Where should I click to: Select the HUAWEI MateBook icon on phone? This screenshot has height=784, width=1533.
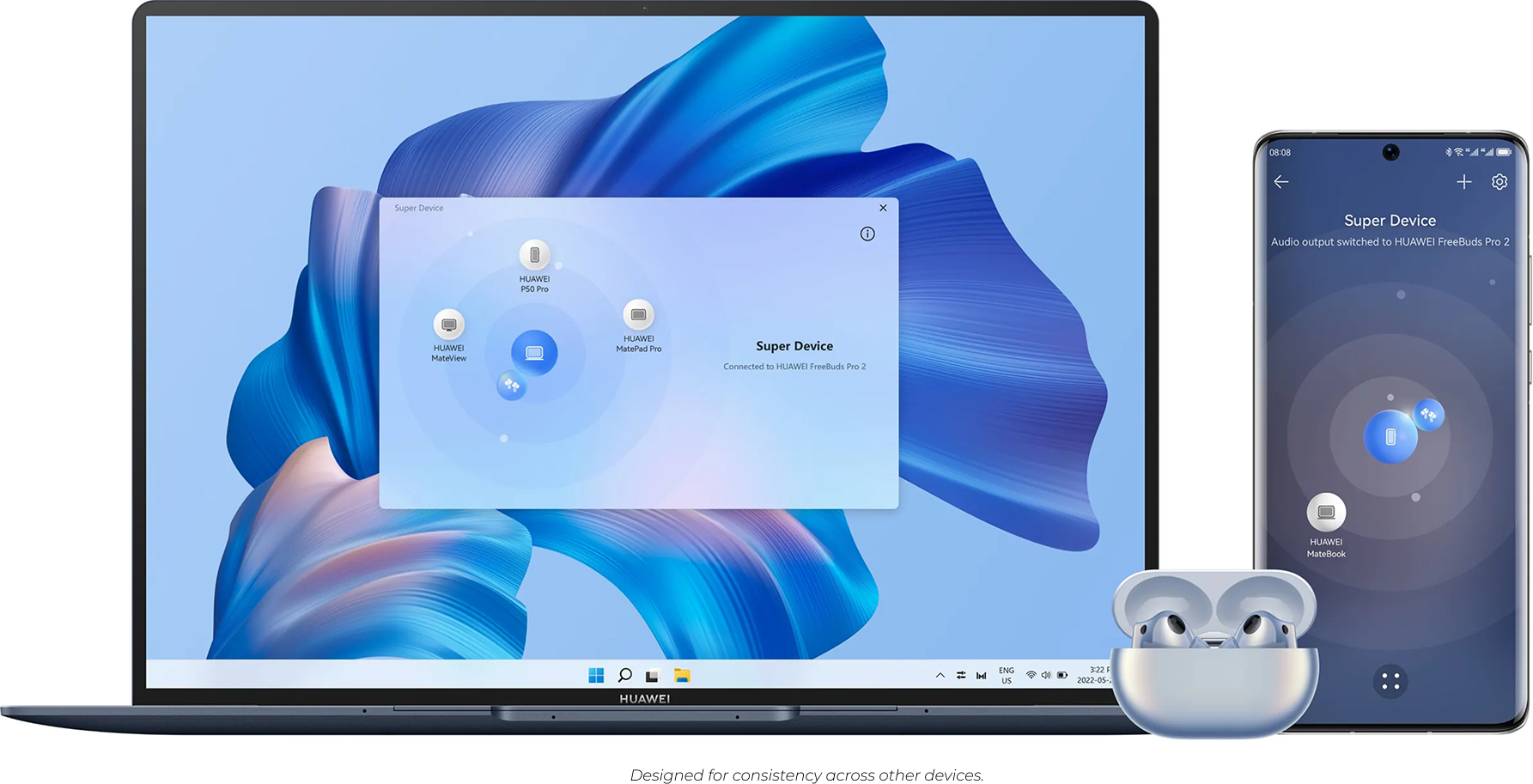tap(1326, 513)
